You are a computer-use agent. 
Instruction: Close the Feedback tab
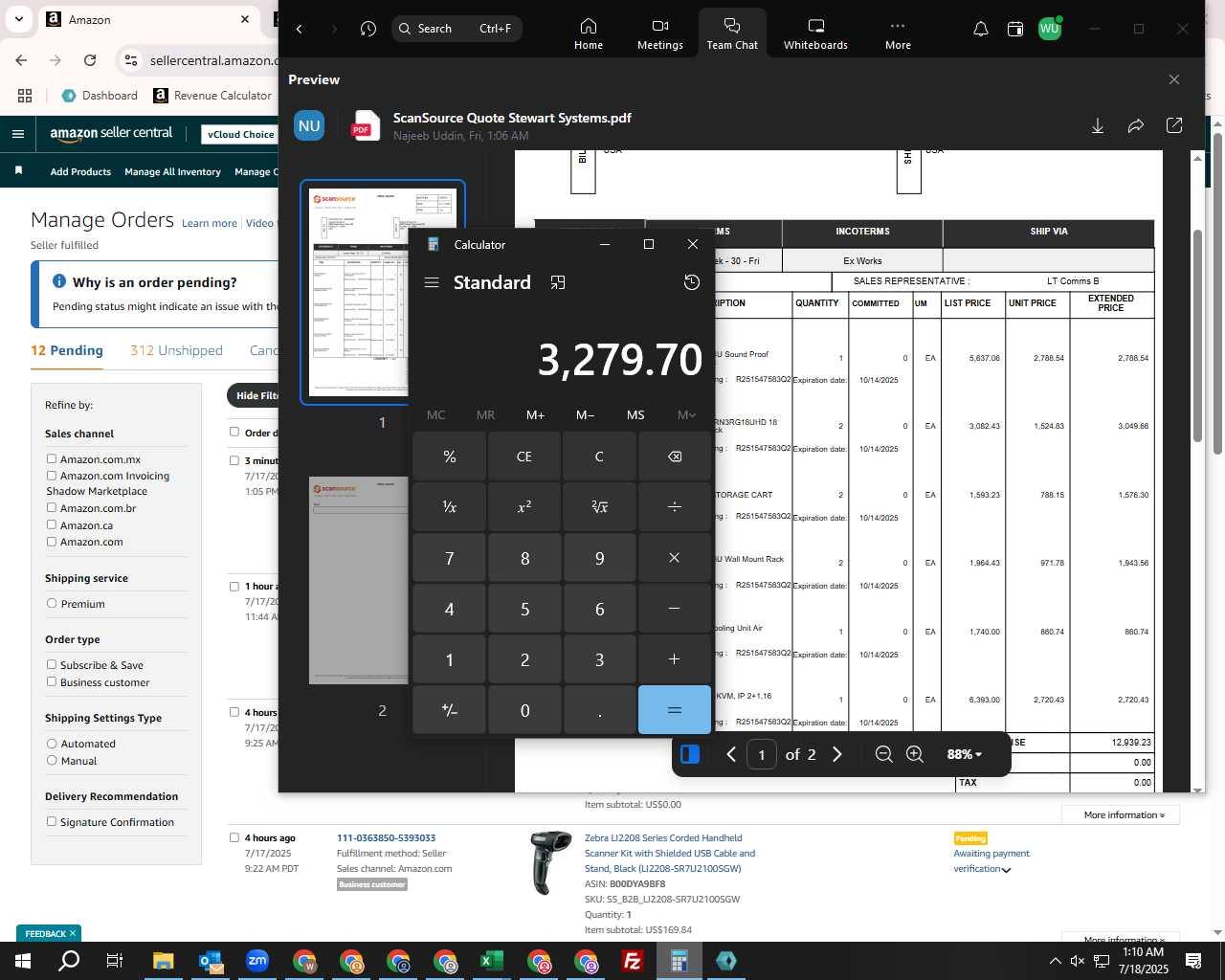tap(72, 934)
